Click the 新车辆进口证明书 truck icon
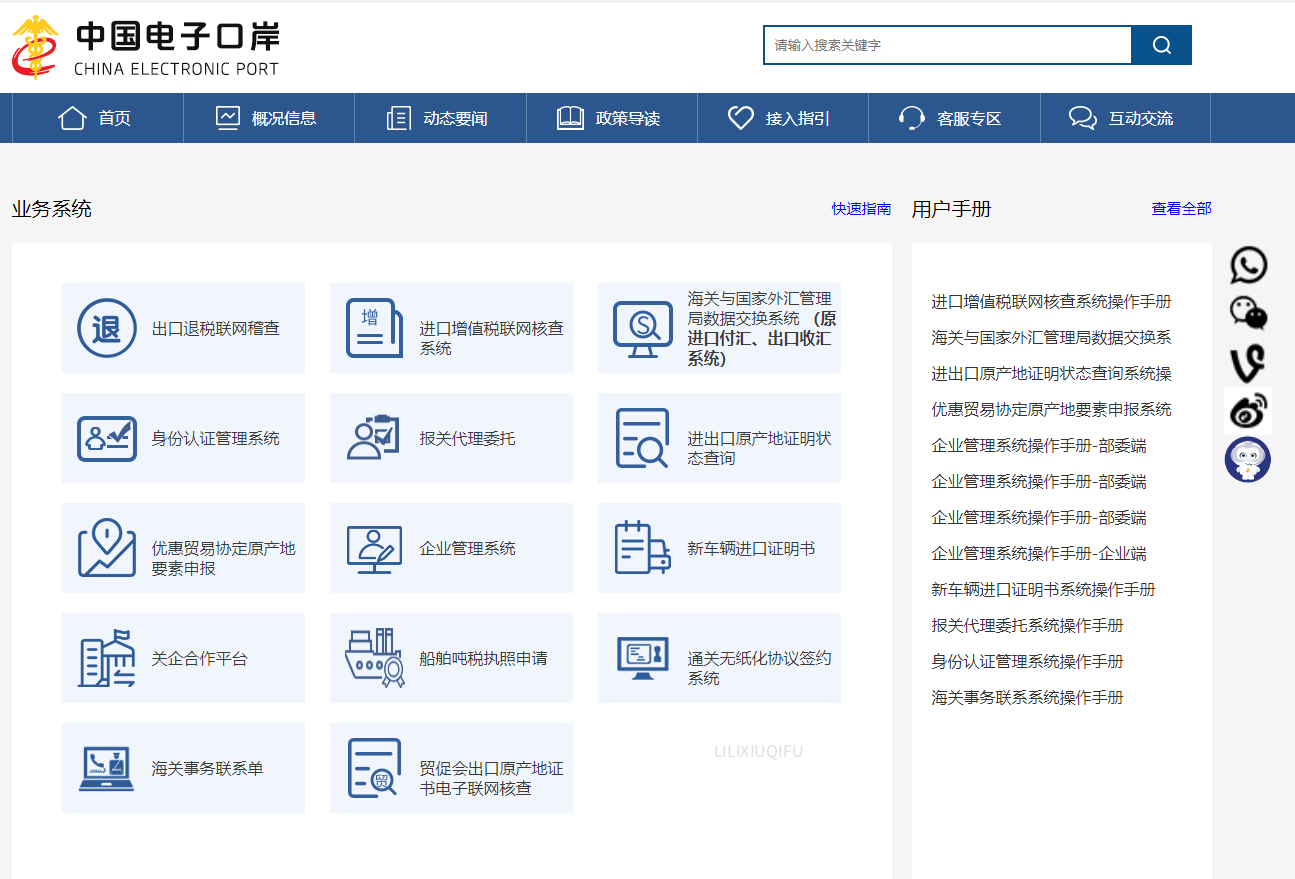The height and width of the screenshot is (879, 1295). (x=641, y=548)
